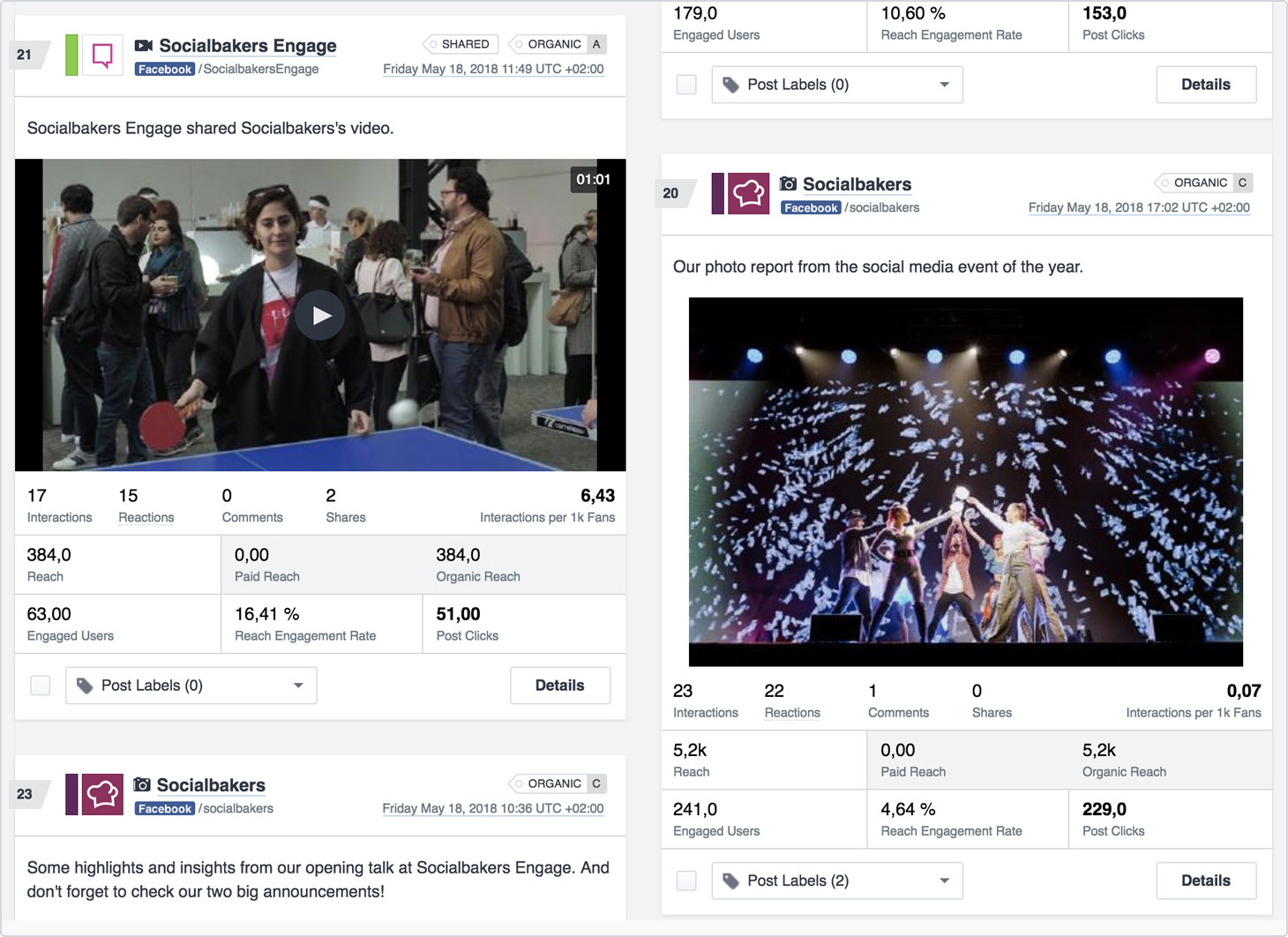Click the 51,00 Post Clicks value
1288x937 pixels.
(458, 614)
